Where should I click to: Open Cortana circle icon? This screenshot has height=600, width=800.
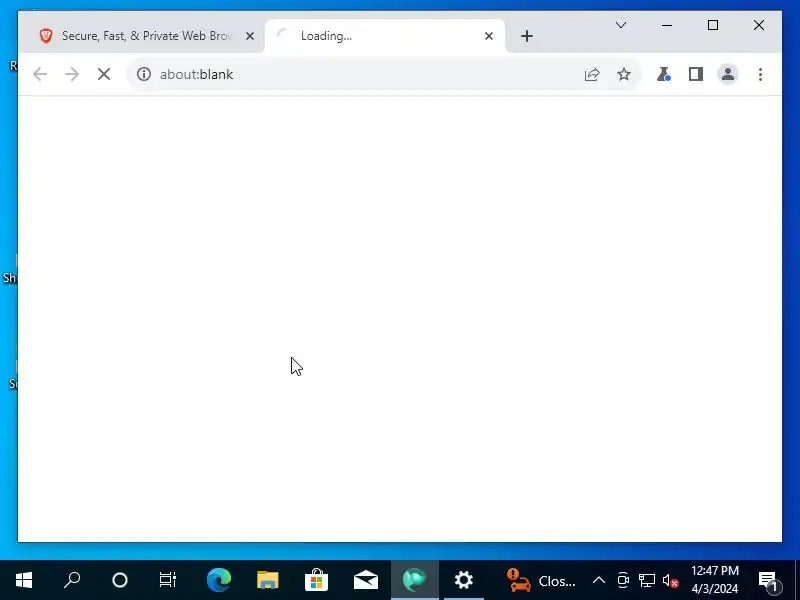(120, 580)
